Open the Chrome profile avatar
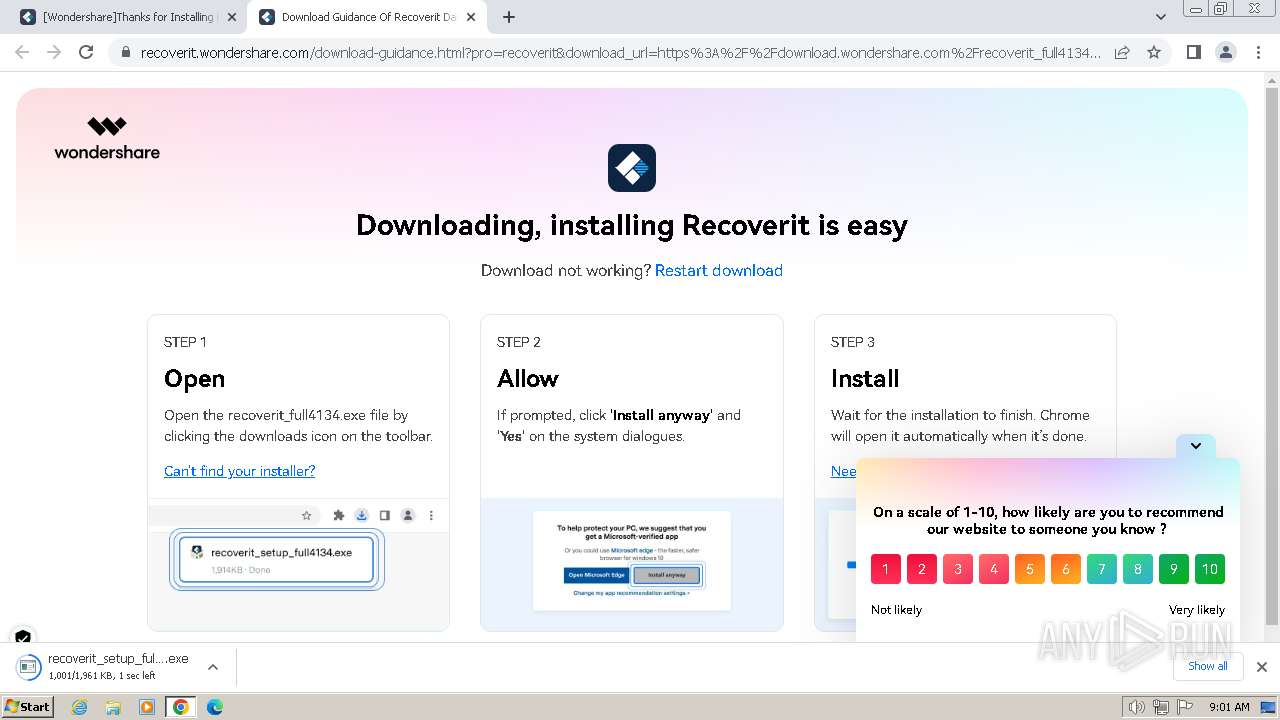1280x720 pixels. [1226, 52]
